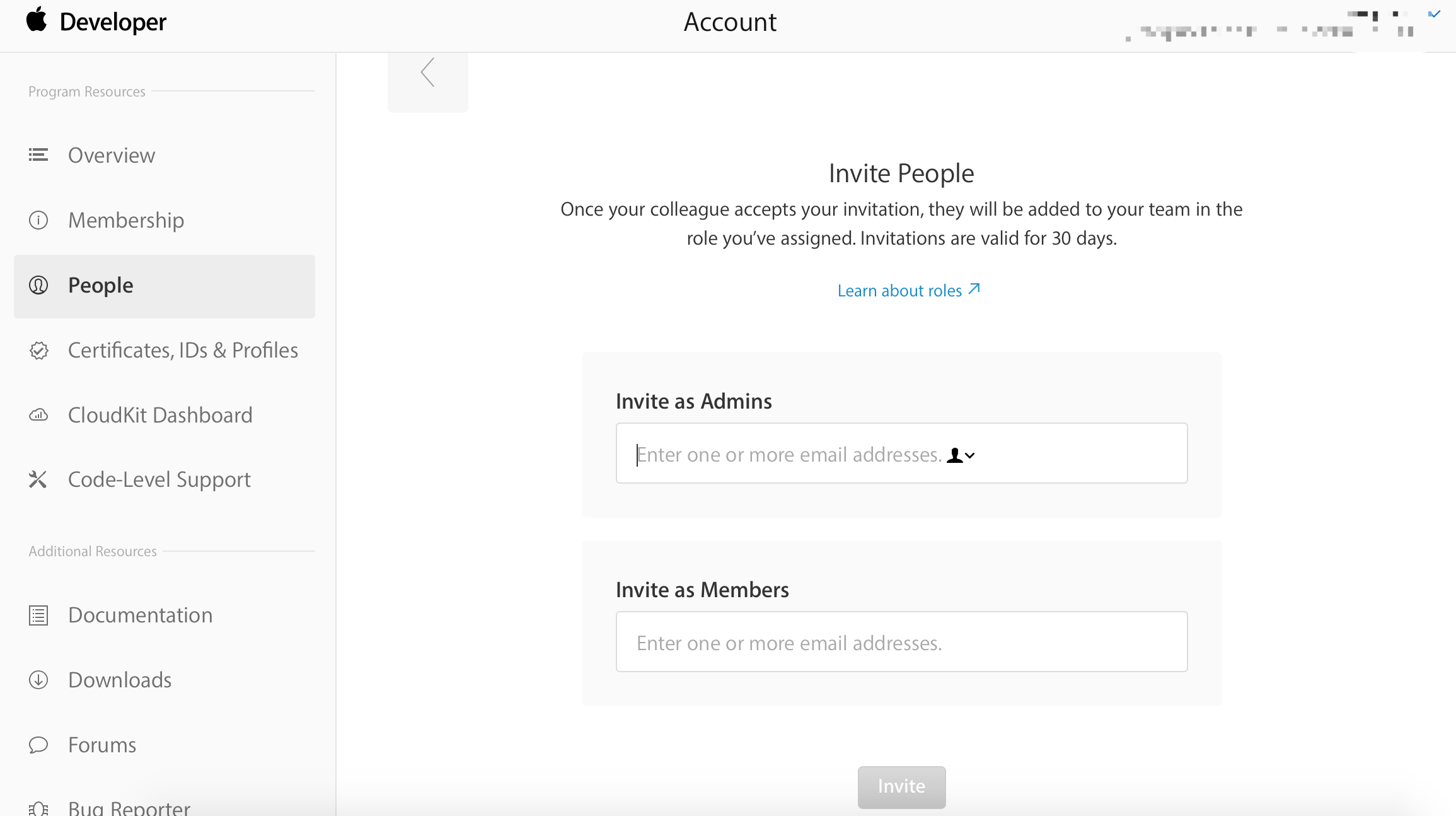Open Bug Reporter in the sidebar
Viewport: 1456px width, 816px height.
point(129,807)
